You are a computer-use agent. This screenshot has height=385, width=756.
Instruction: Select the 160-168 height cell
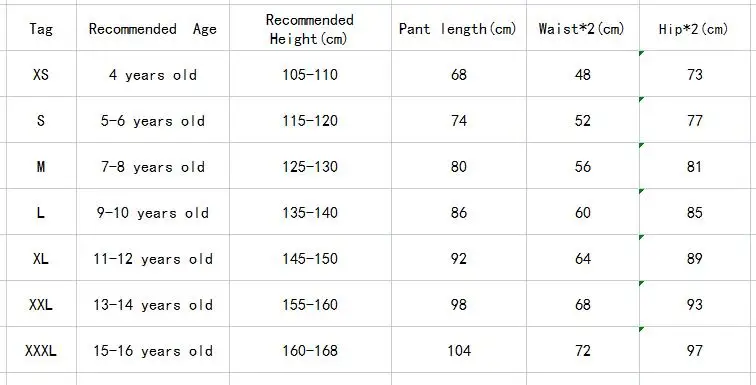tap(310, 350)
